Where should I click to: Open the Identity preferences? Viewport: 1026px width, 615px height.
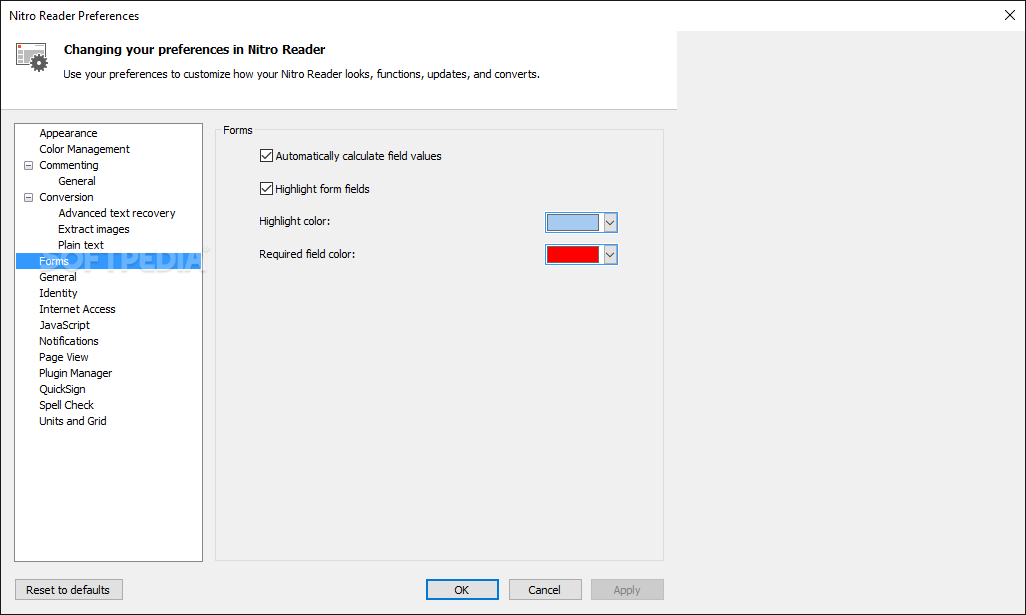[x=58, y=293]
